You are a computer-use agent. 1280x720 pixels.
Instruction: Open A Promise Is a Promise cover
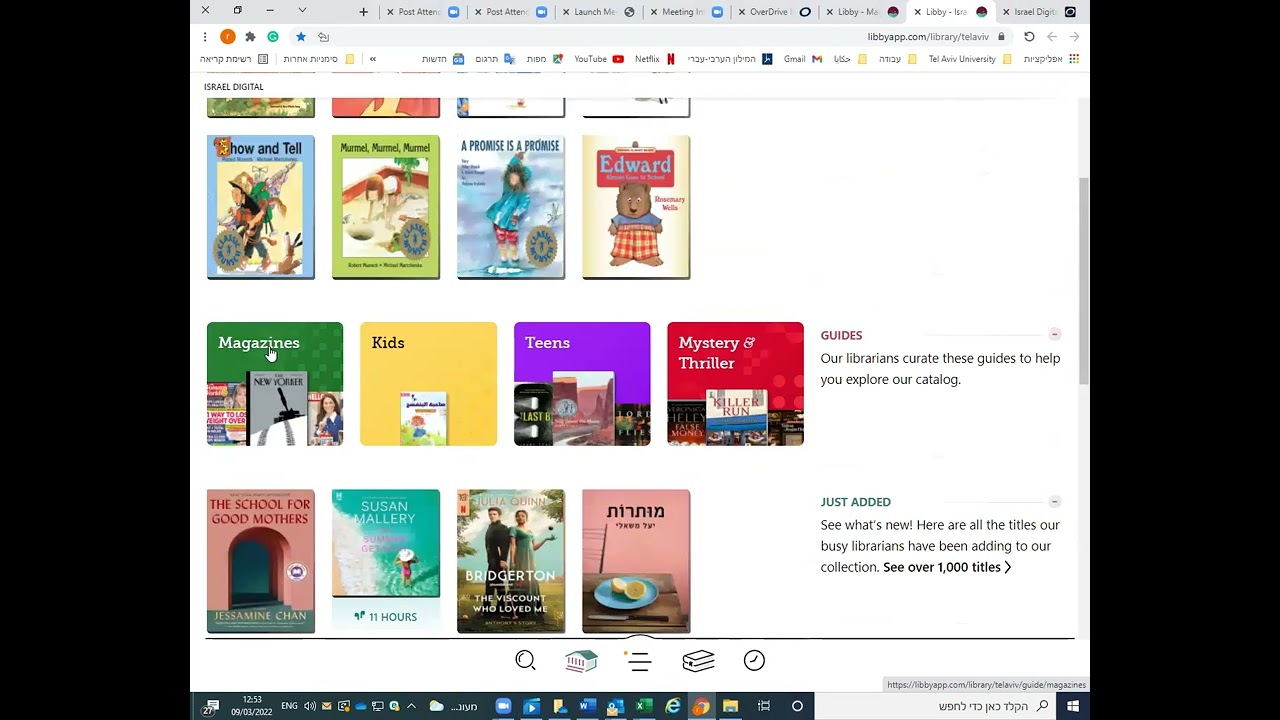(x=511, y=207)
